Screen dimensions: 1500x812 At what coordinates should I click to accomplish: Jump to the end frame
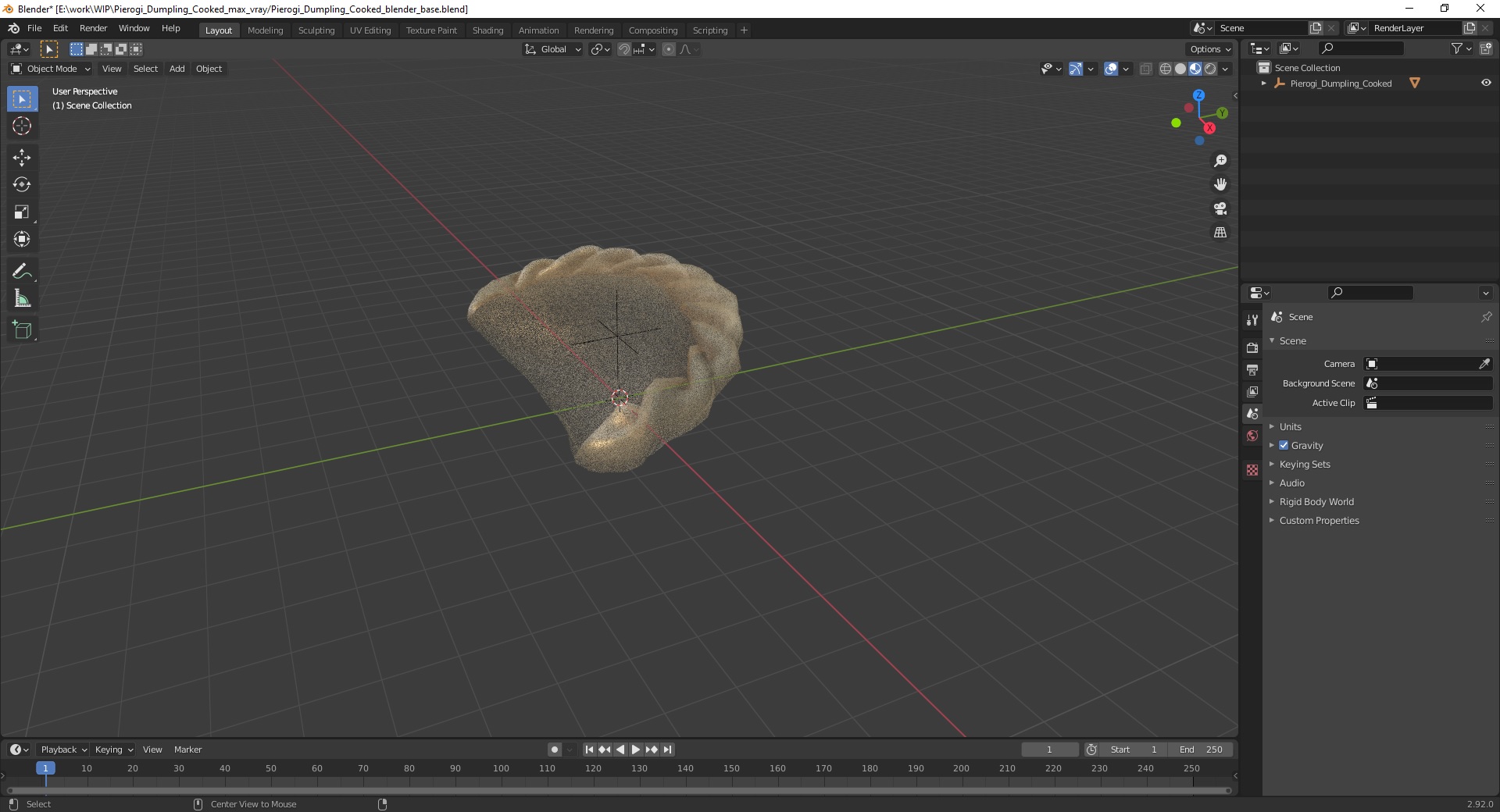tap(667, 750)
